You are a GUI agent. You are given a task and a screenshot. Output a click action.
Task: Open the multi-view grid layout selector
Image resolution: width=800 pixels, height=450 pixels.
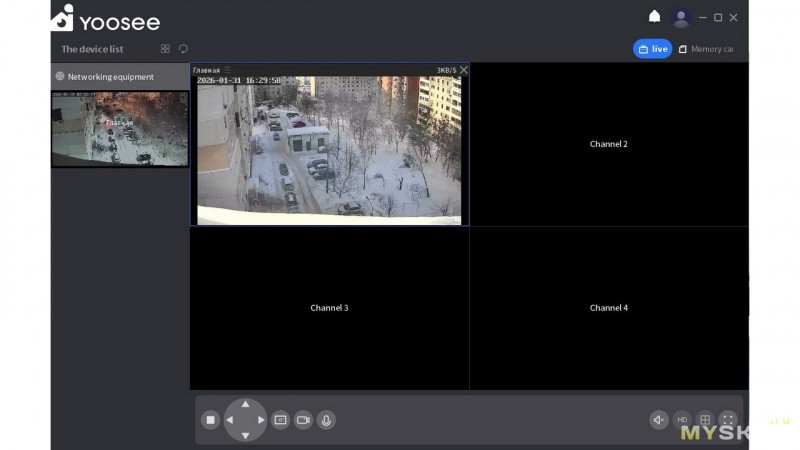tap(705, 420)
